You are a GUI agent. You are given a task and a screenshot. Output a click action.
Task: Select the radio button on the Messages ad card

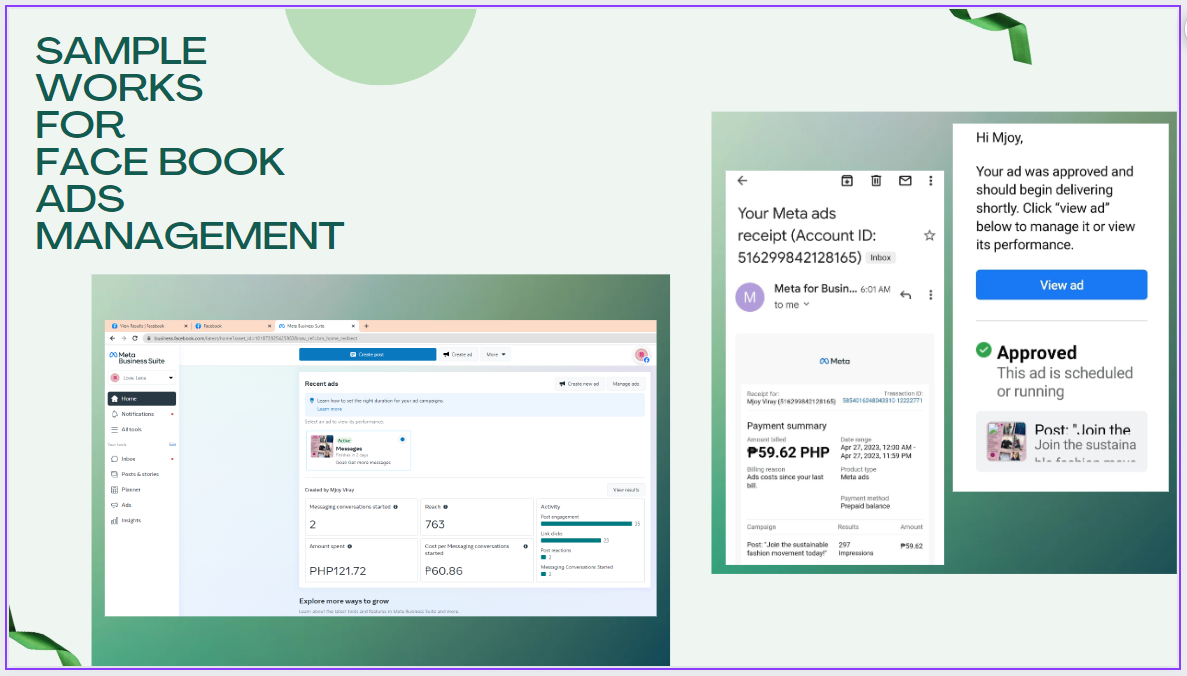pos(402,439)
